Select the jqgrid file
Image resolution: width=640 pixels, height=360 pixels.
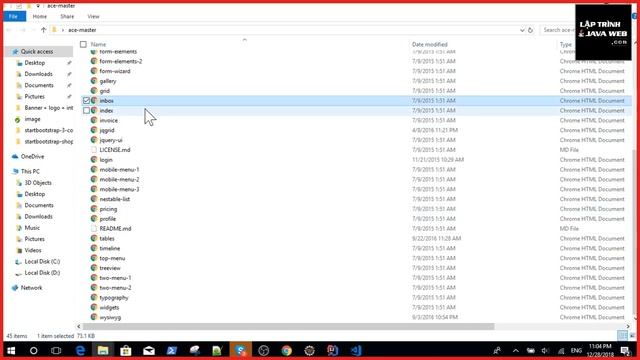click(107, 130)
